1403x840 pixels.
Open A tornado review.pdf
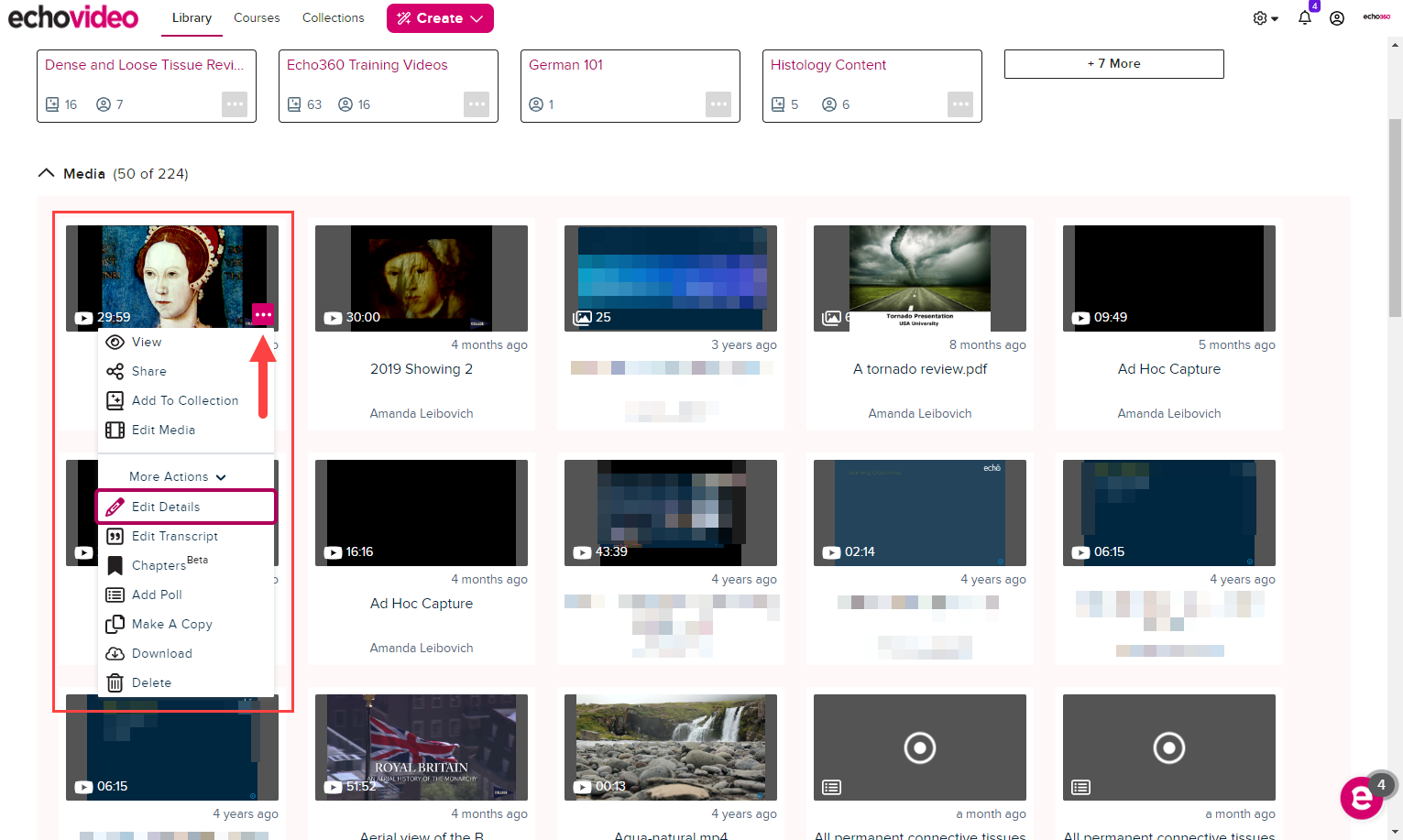pos(919,368)
